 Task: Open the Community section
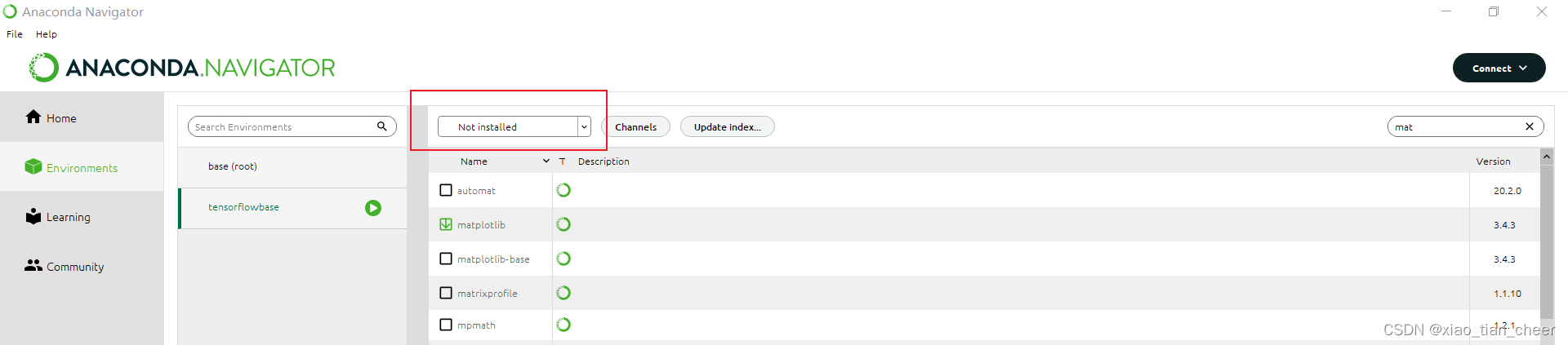[82, 266]
